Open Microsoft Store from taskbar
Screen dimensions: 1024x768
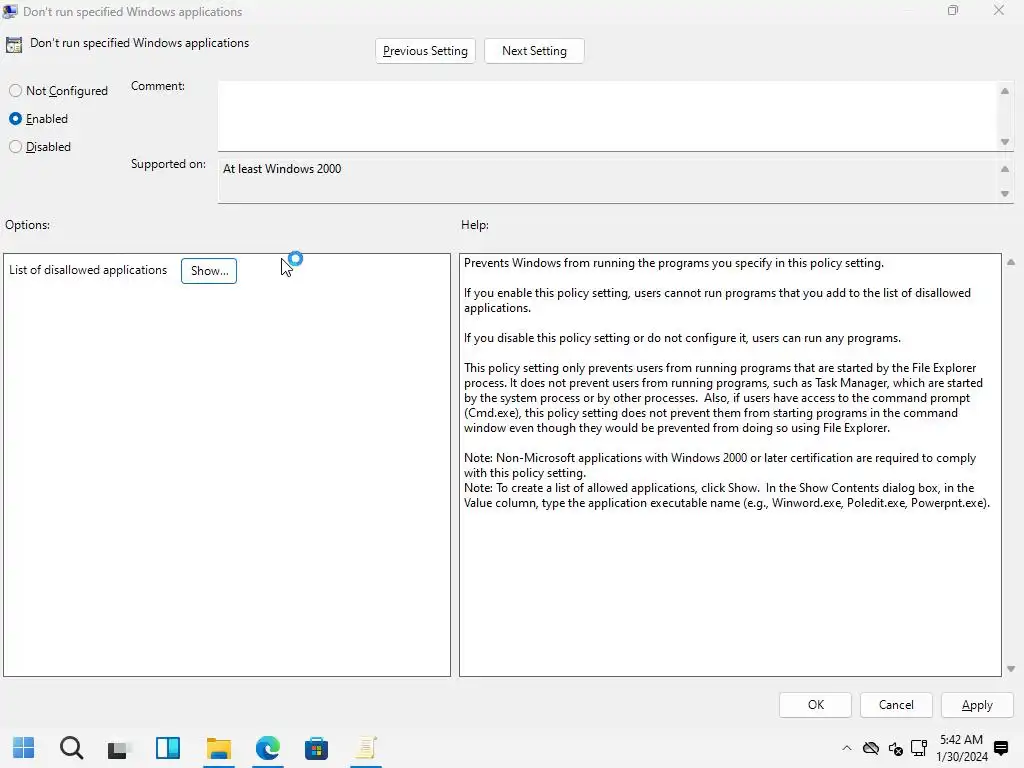pyautogui.click(x=316, y=748)
